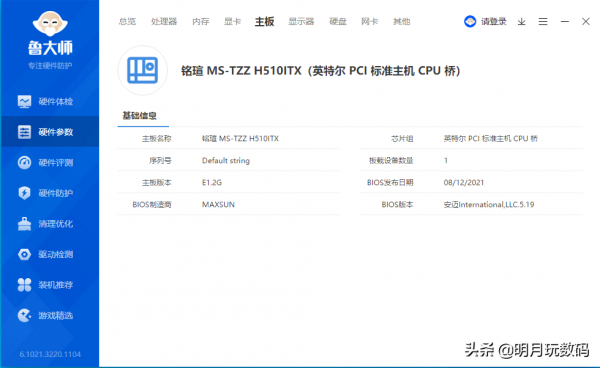Image resolution: width=600 pixels, height=368 pixels.
Task: Click the 游戏精选 pac-man icon
Action: coord(24,316)
